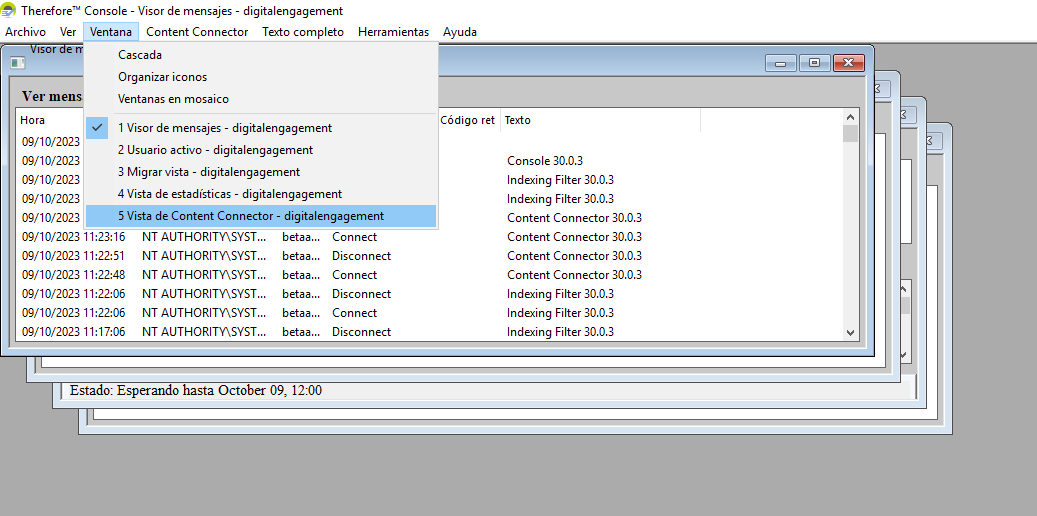Click the message list vertical scrollbar thumb
1037x516 pixels.
(x=850, y=134)
